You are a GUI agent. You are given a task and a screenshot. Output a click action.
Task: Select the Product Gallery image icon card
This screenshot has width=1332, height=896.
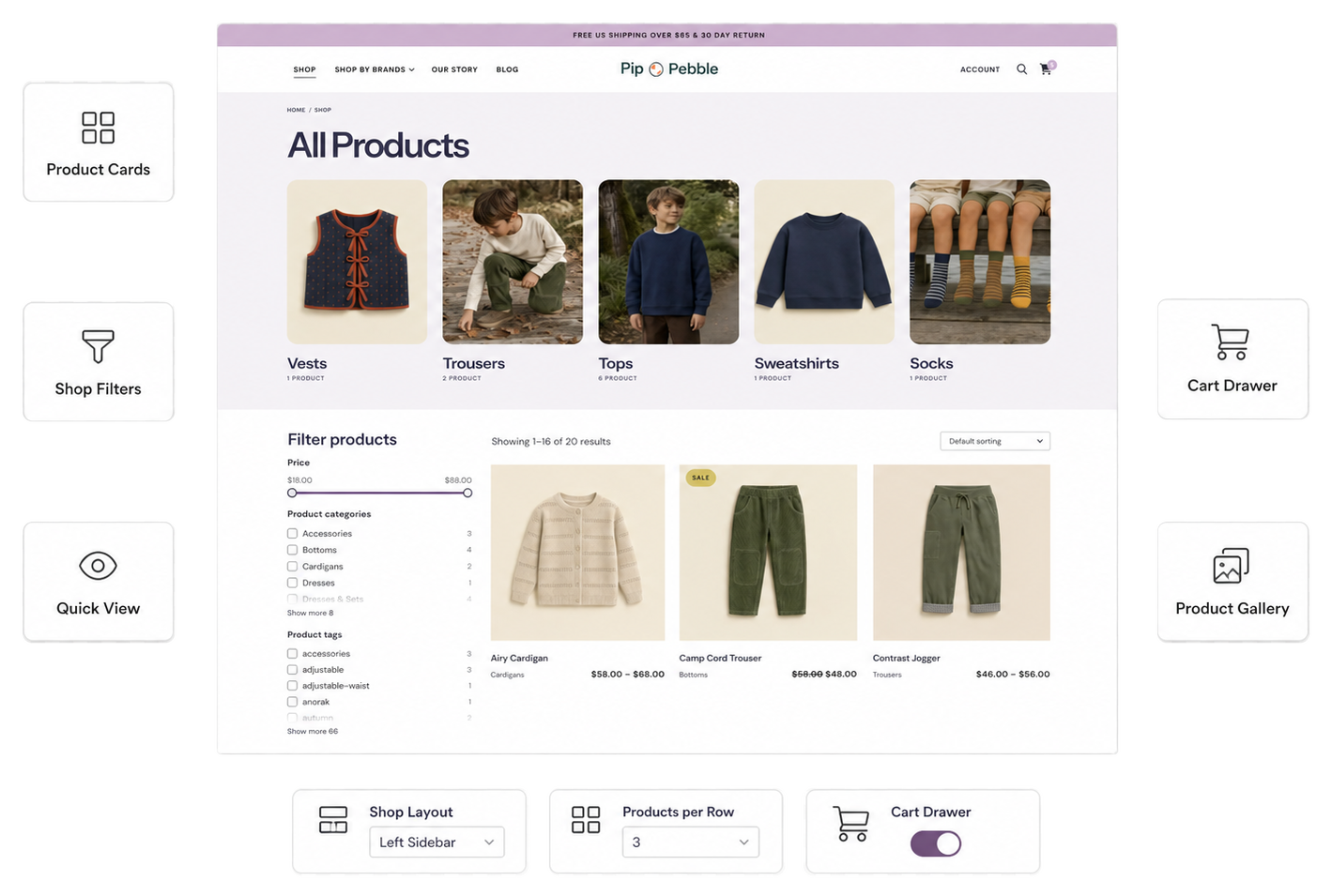tap(1232, 582)
